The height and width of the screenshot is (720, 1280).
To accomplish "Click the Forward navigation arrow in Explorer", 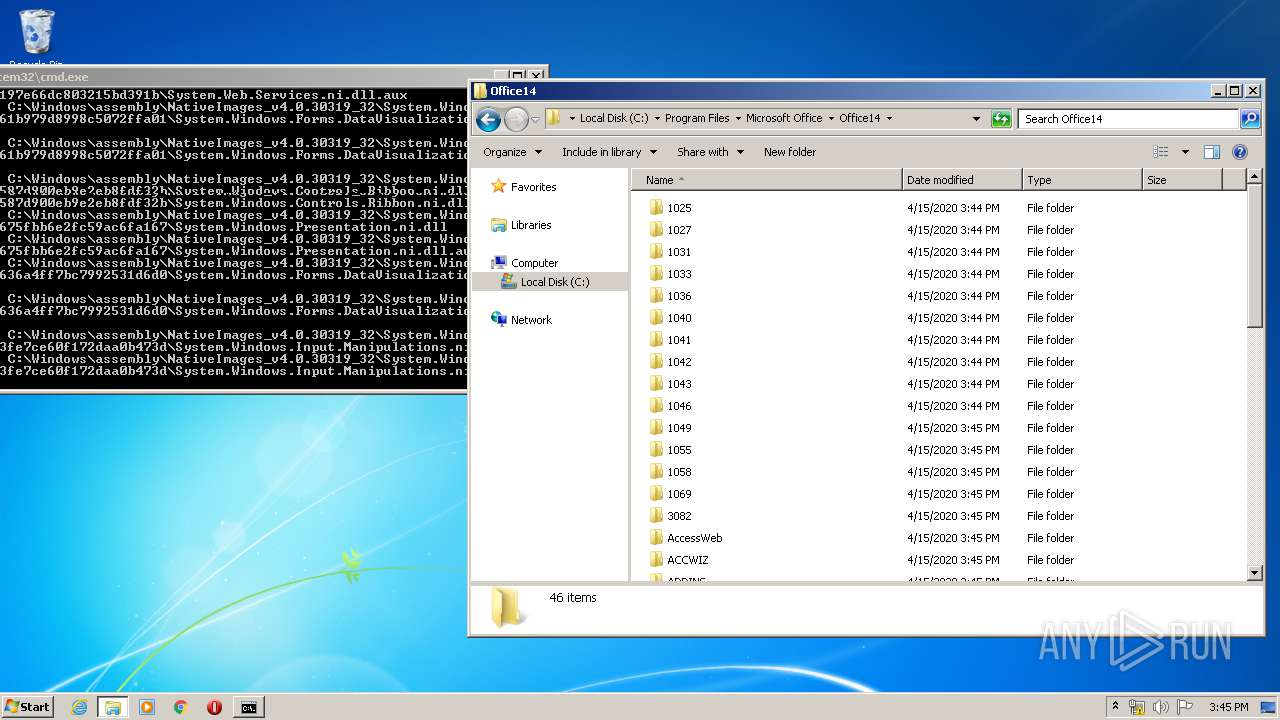I will [x=516, y=120].
